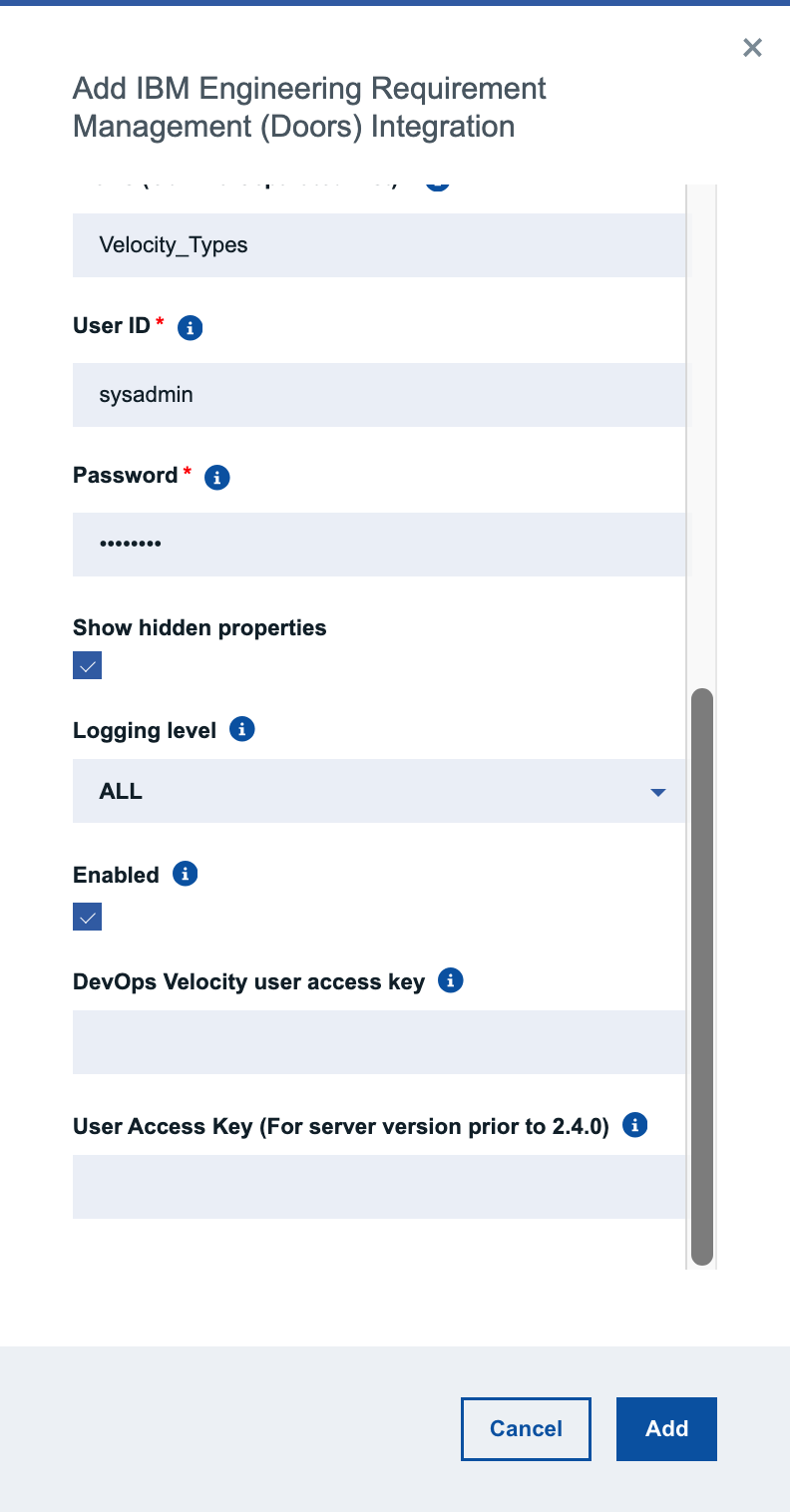Click info icon for User Access Key prior 2.4.0

click(x=635, y=1125)
